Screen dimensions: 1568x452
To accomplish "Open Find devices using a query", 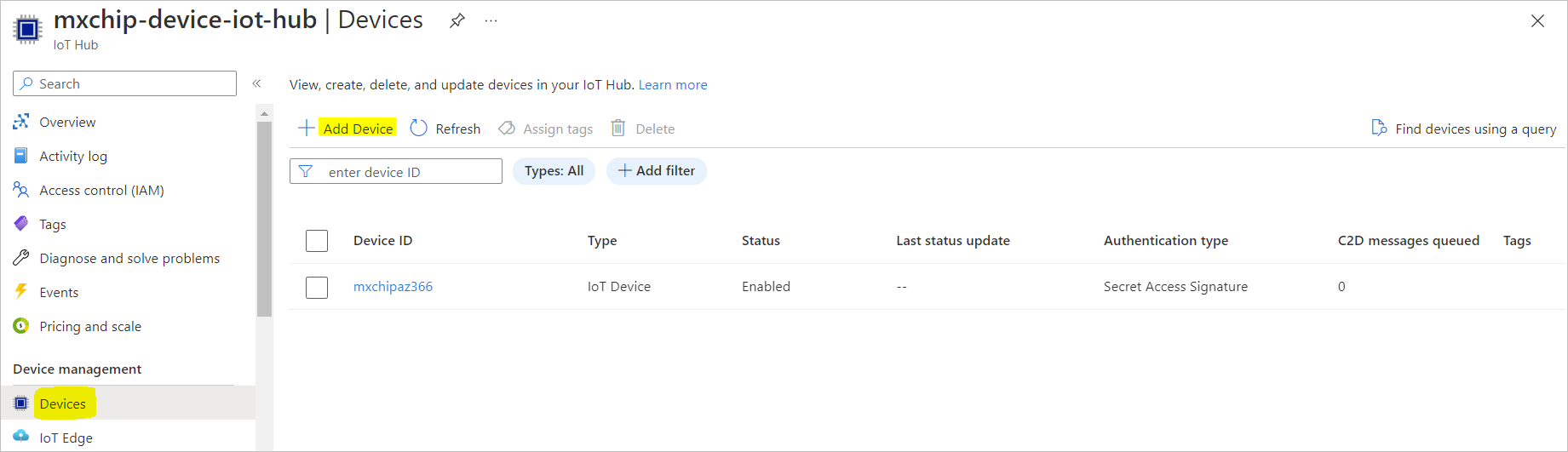I will (x=1475, y=129).
